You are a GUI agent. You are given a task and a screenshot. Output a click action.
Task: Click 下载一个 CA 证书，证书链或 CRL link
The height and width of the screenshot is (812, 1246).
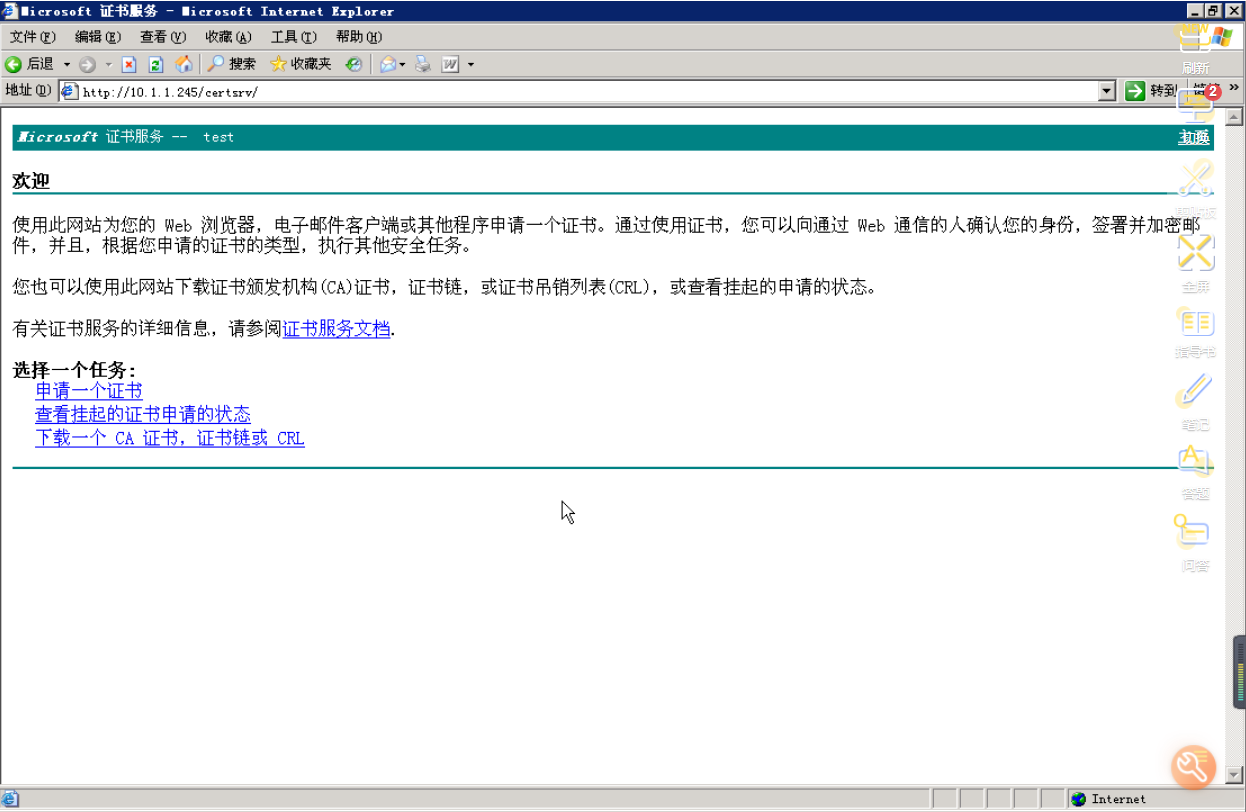(170, 438)
